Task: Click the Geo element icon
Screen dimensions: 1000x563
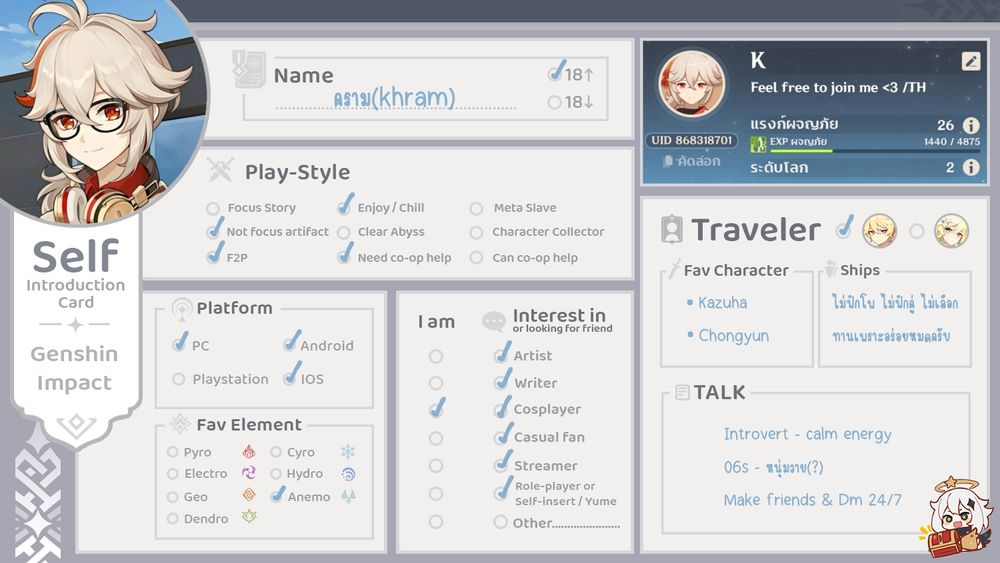Action: tap(249, 495)
